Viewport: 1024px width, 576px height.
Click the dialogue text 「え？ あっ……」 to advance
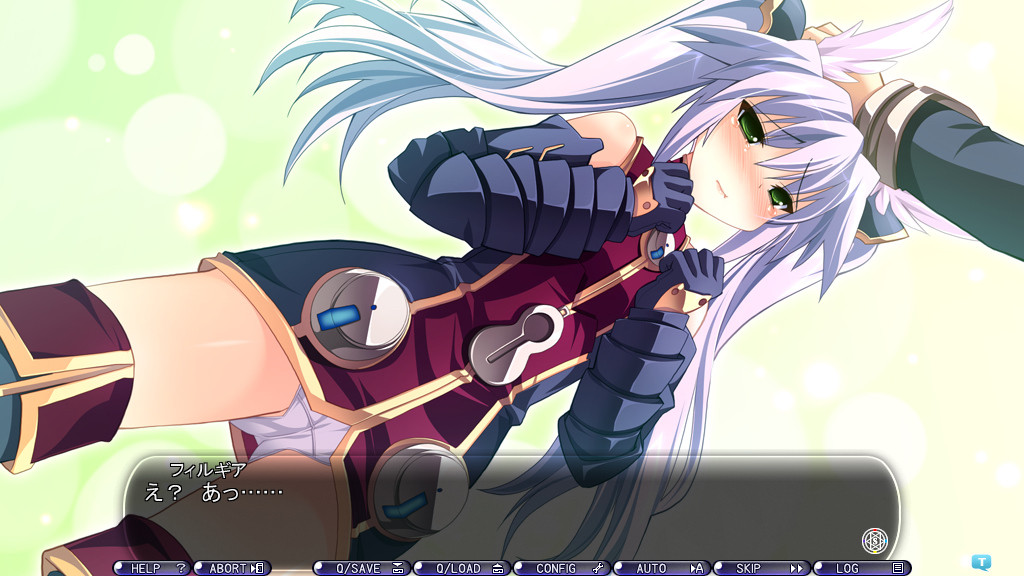(215, 492)
